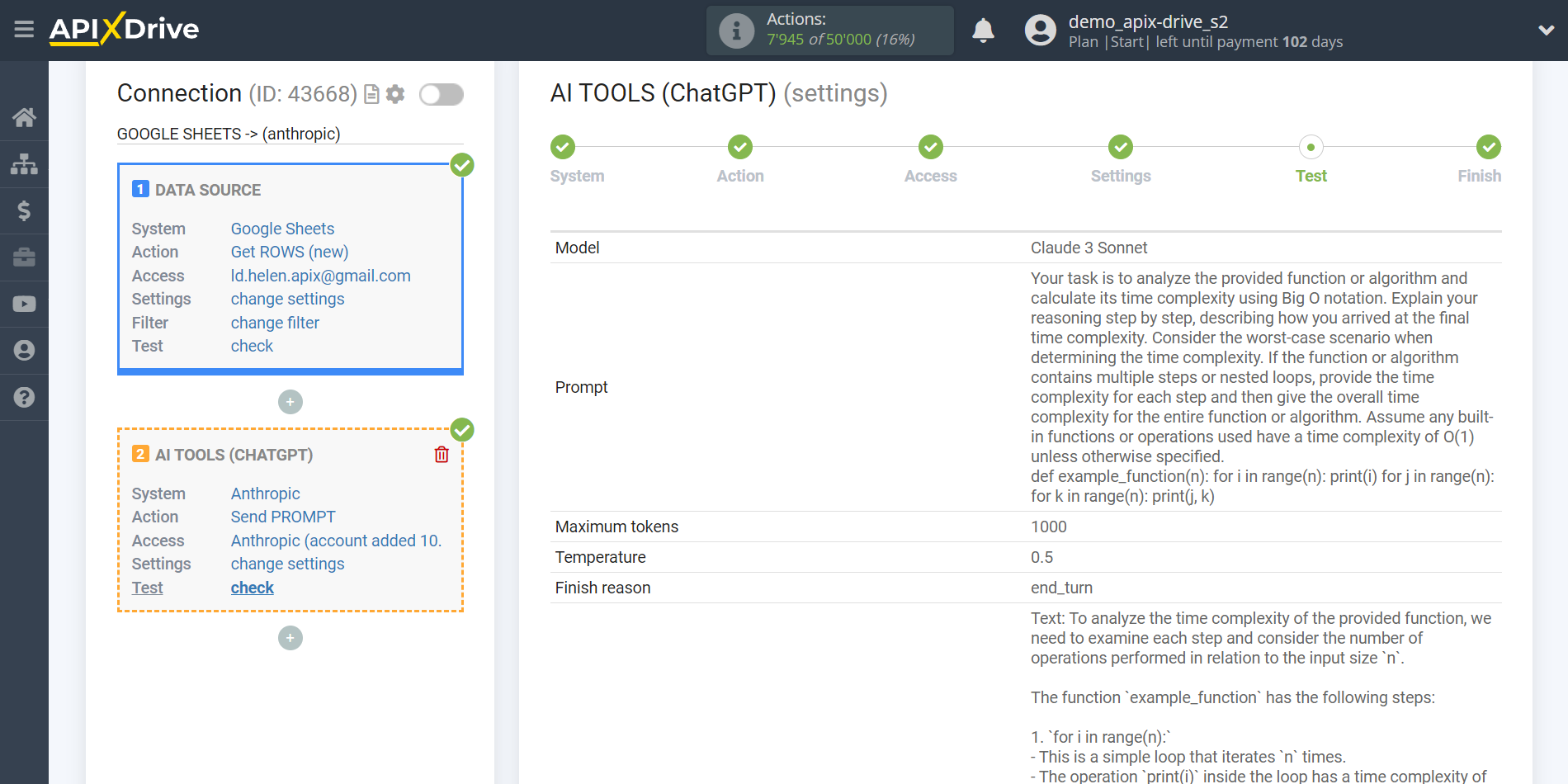Toggle the connection on/off switch
Screen dimensions: 1568x784
pyautogui.click(x=442, y=94)
